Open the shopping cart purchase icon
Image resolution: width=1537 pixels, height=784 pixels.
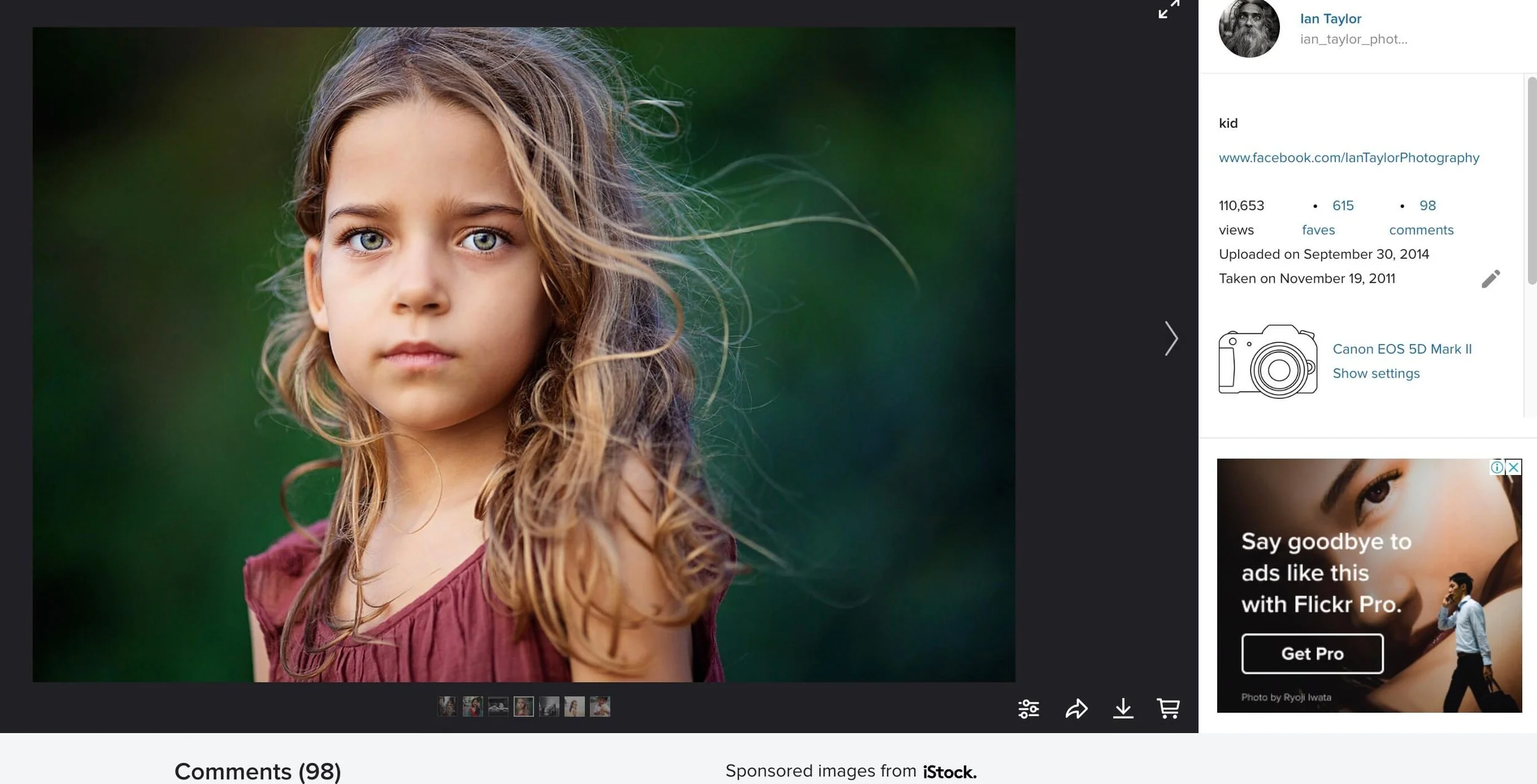point(1168,708)
